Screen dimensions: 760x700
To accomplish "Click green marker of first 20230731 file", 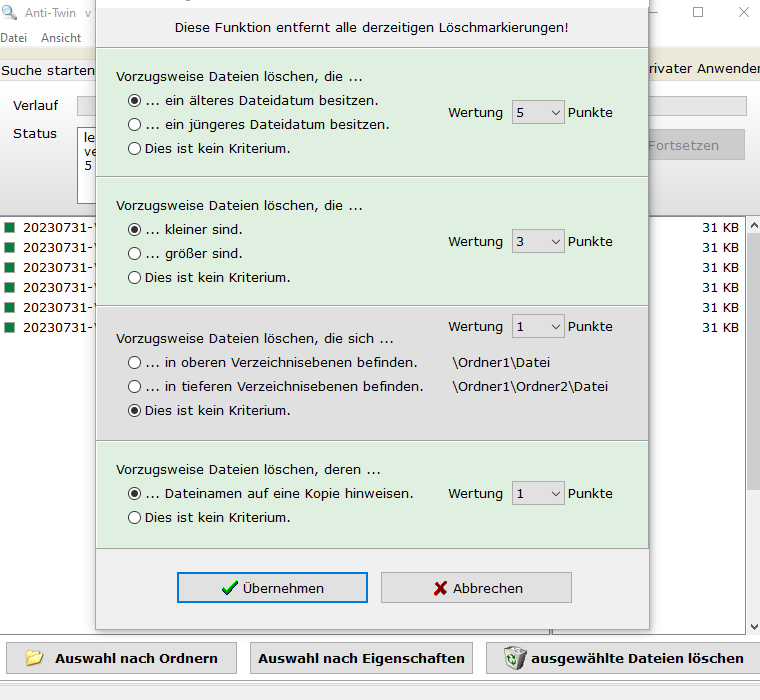I will 10,227.
